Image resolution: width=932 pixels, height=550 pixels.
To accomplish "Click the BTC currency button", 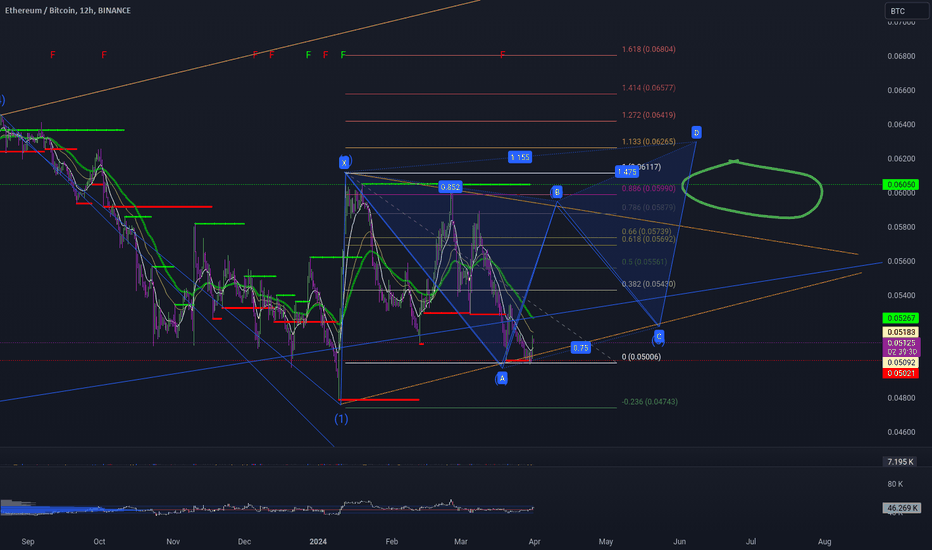I will coord(906,11).
